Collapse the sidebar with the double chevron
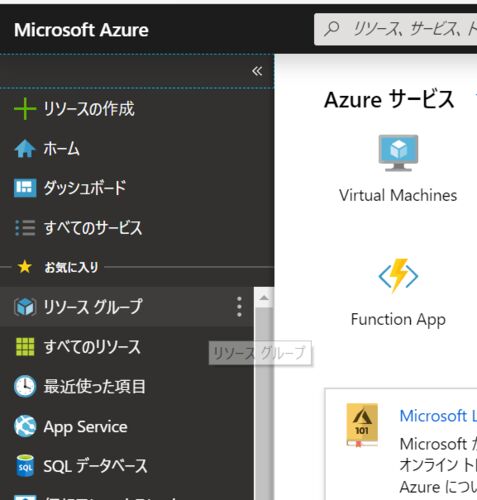477x500 pixels. (x=257, y=71)
